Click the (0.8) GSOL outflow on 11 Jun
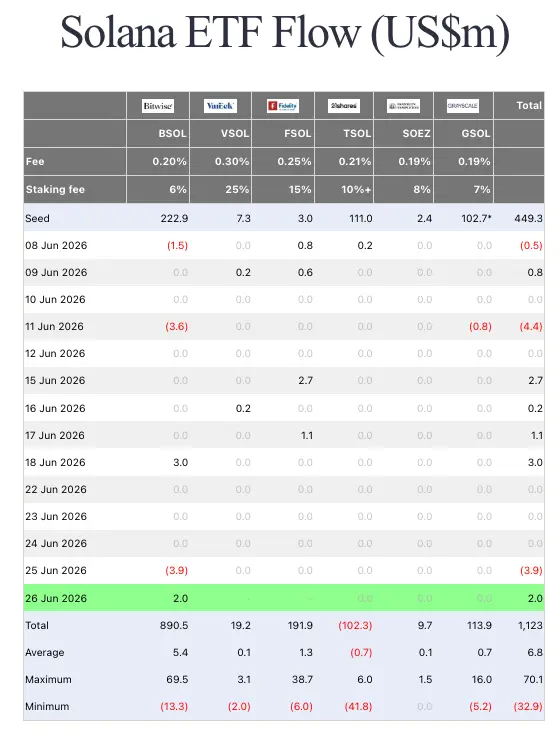Image resolution: width=559 pixels, height=734 pixels. 480,326
